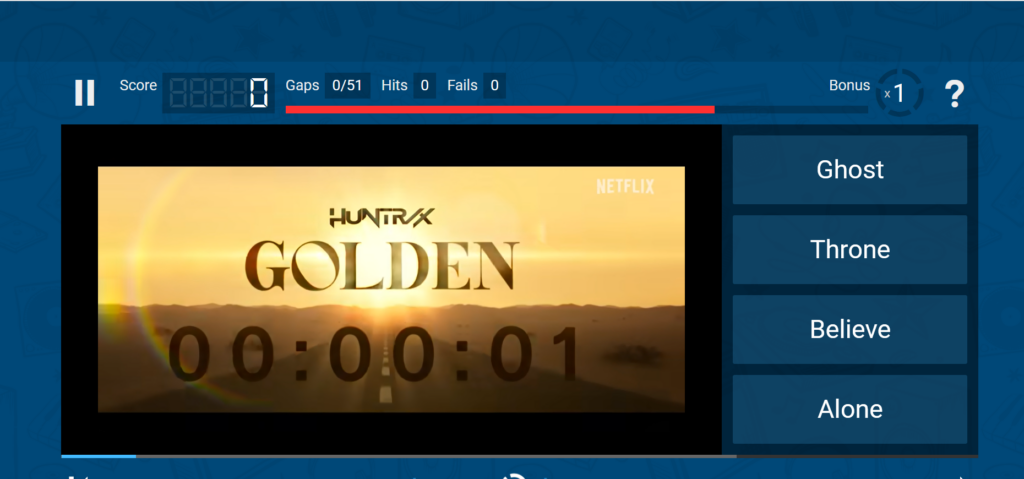Click the red timer bar
The width and height of the screenshot is (1024, 479).
pyautogui.click(x=500, y=109)
